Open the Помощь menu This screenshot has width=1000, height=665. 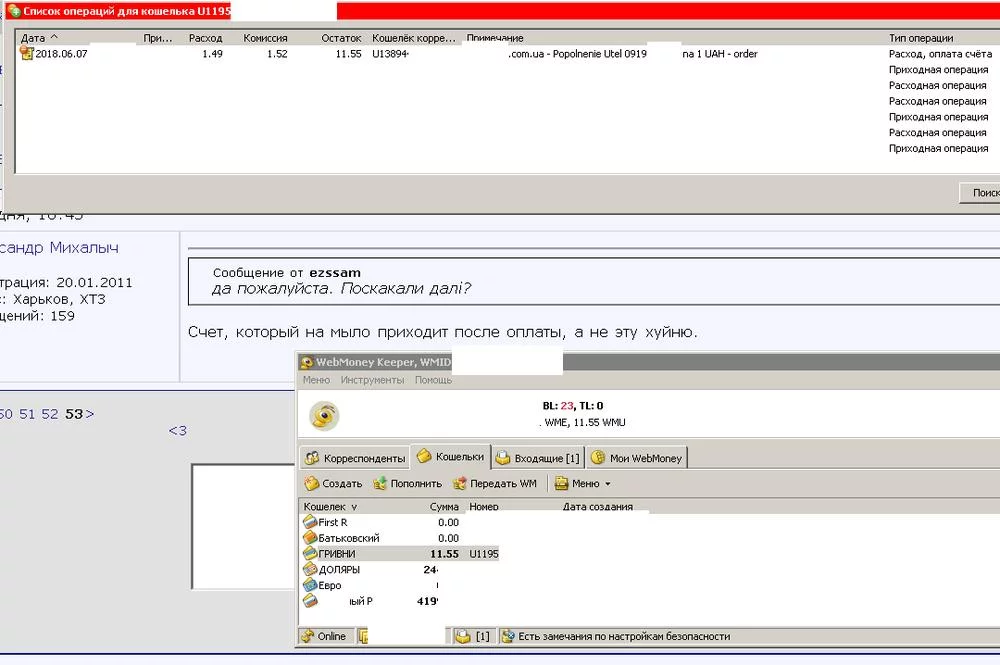click(433, 380)
